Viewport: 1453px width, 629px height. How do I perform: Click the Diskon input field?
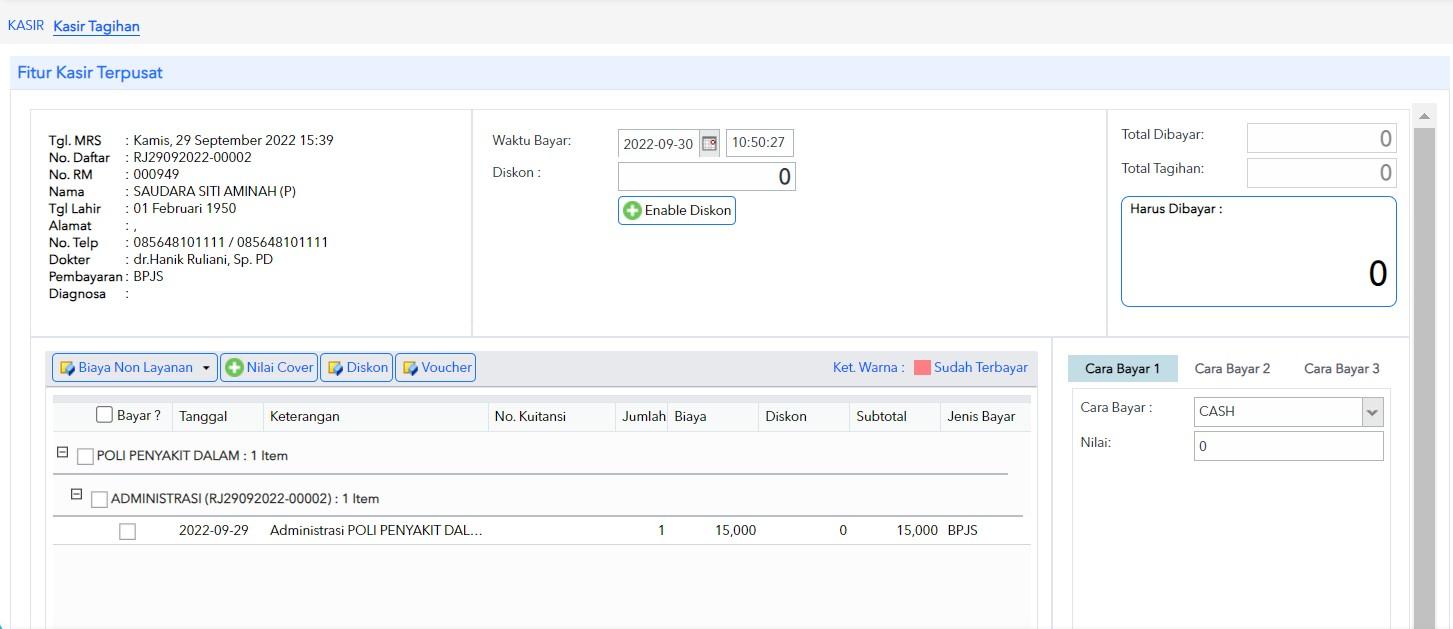(x=707, y=177)
